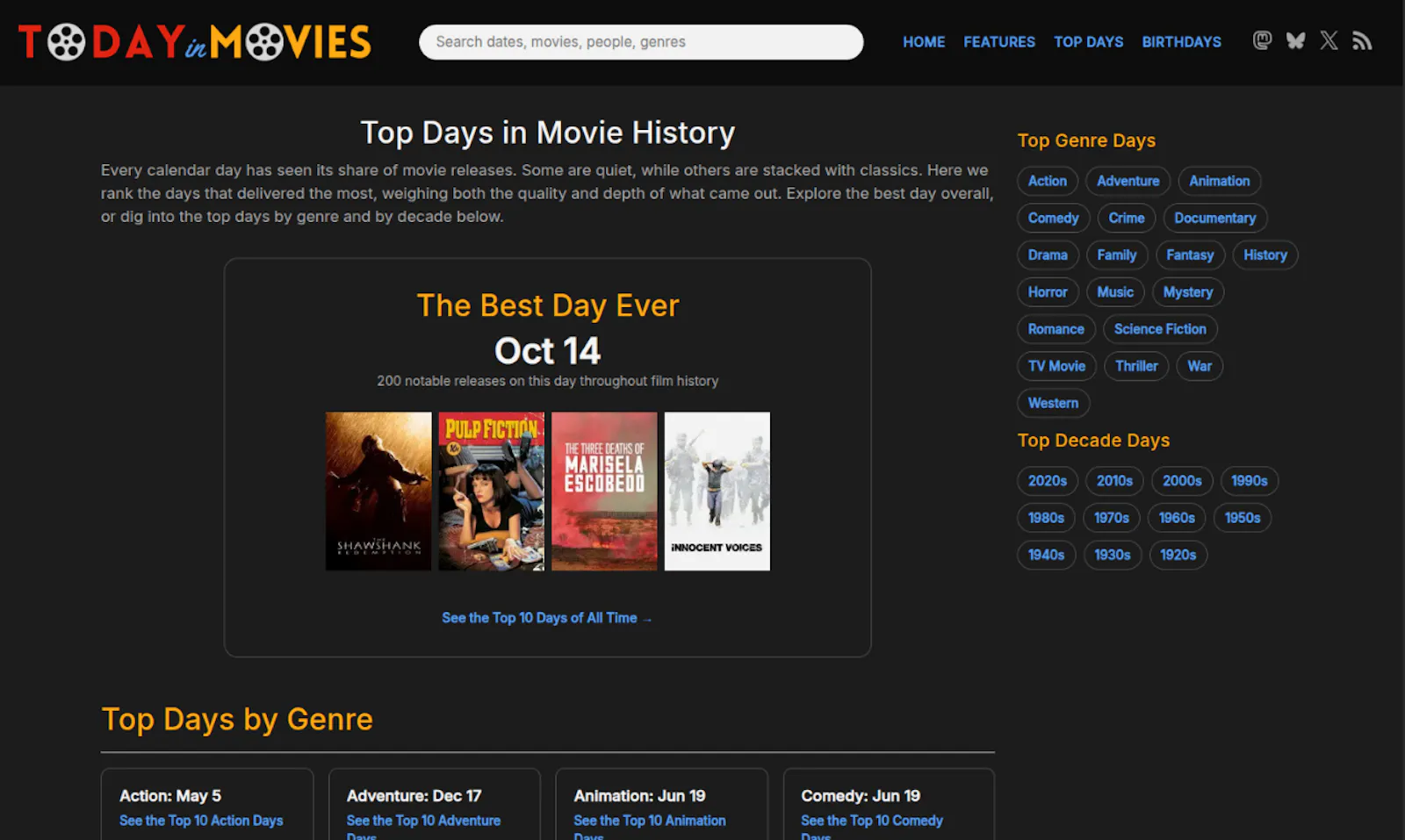Open the X (Twitter) icon
This screenshot has height=840, width=1405.
(1329, 41)
